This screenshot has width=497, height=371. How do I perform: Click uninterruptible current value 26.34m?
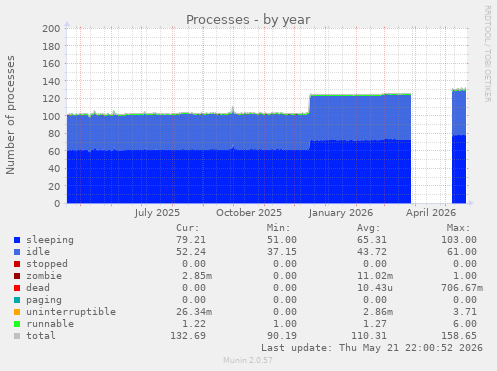tap(194, 312)
